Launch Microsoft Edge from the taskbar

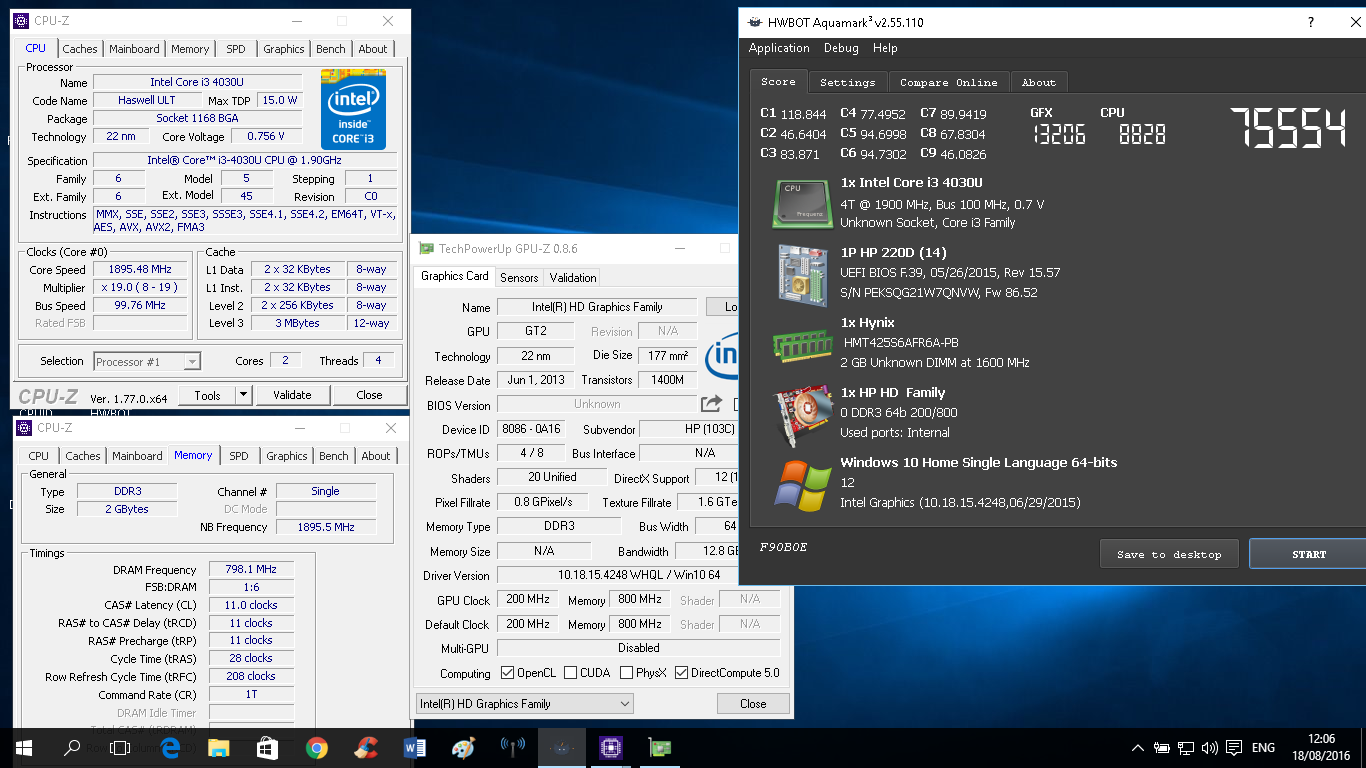point(169,747)
